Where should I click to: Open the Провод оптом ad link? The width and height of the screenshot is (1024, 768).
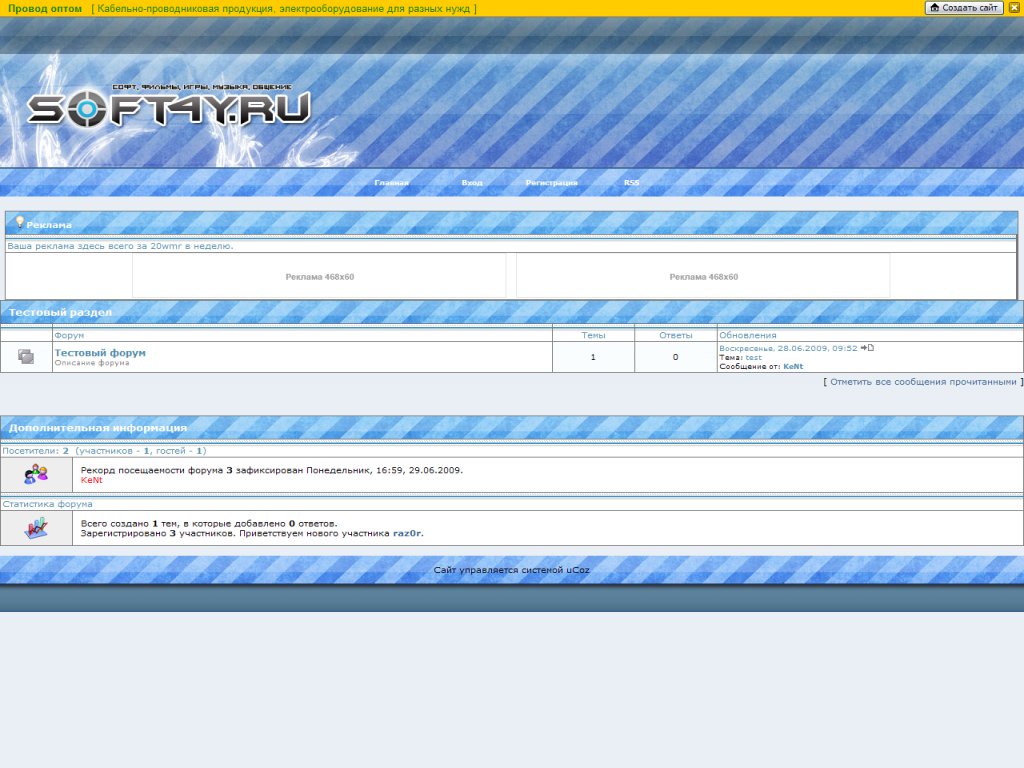click(45, 8)
